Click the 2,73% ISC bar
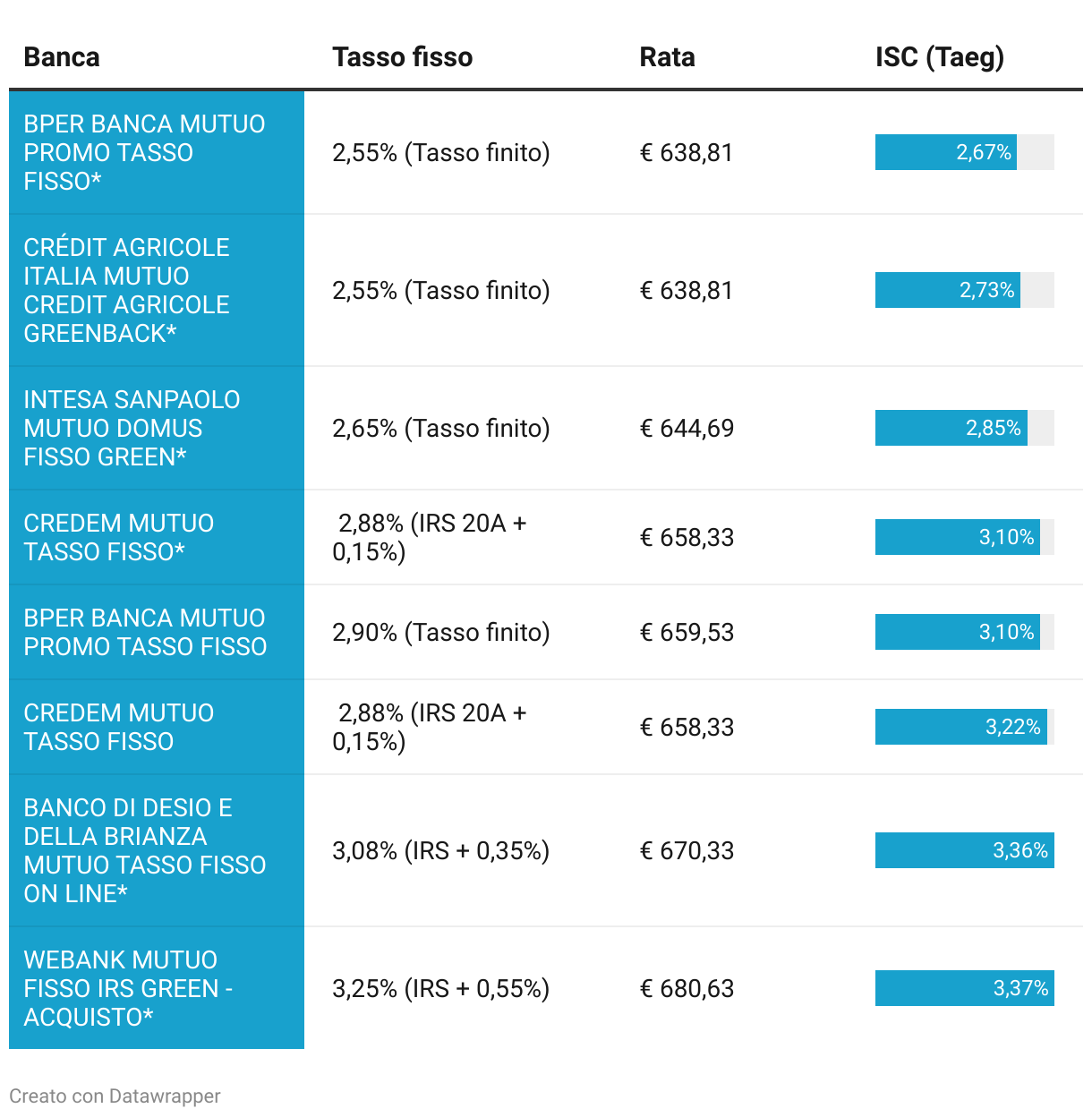The height and width of the screenshot is (1117, 1092). coord(948,290)
